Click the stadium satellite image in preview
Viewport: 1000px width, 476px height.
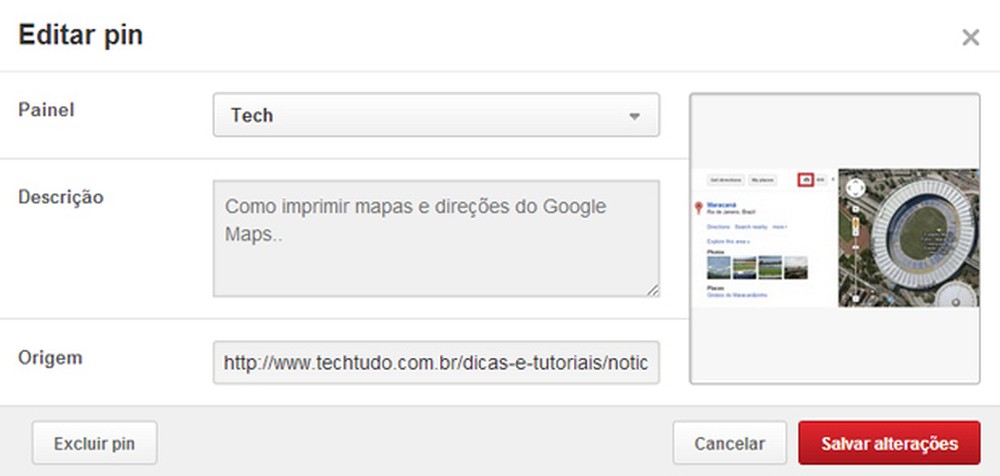[922, 237]
